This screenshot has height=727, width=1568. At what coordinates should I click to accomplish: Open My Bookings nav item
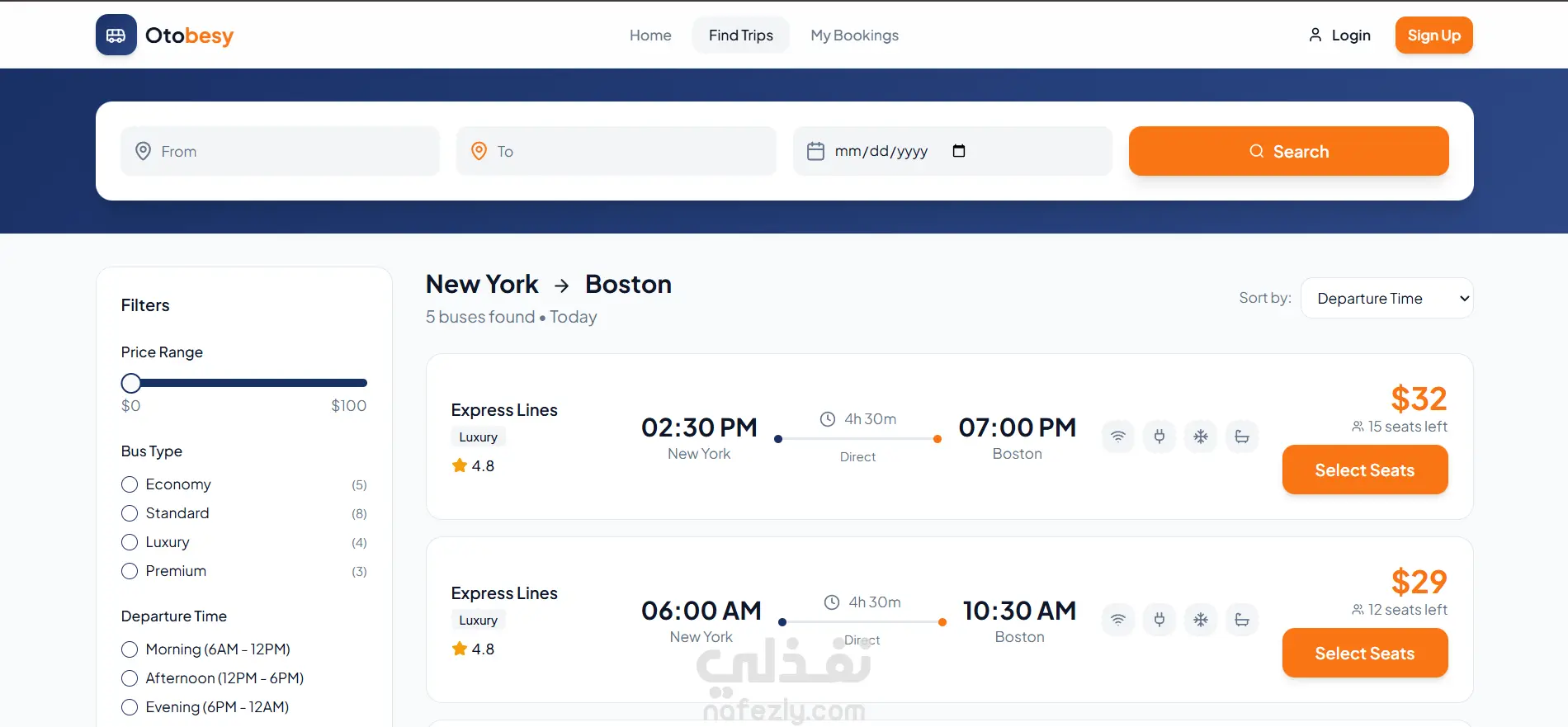point(854,35)
